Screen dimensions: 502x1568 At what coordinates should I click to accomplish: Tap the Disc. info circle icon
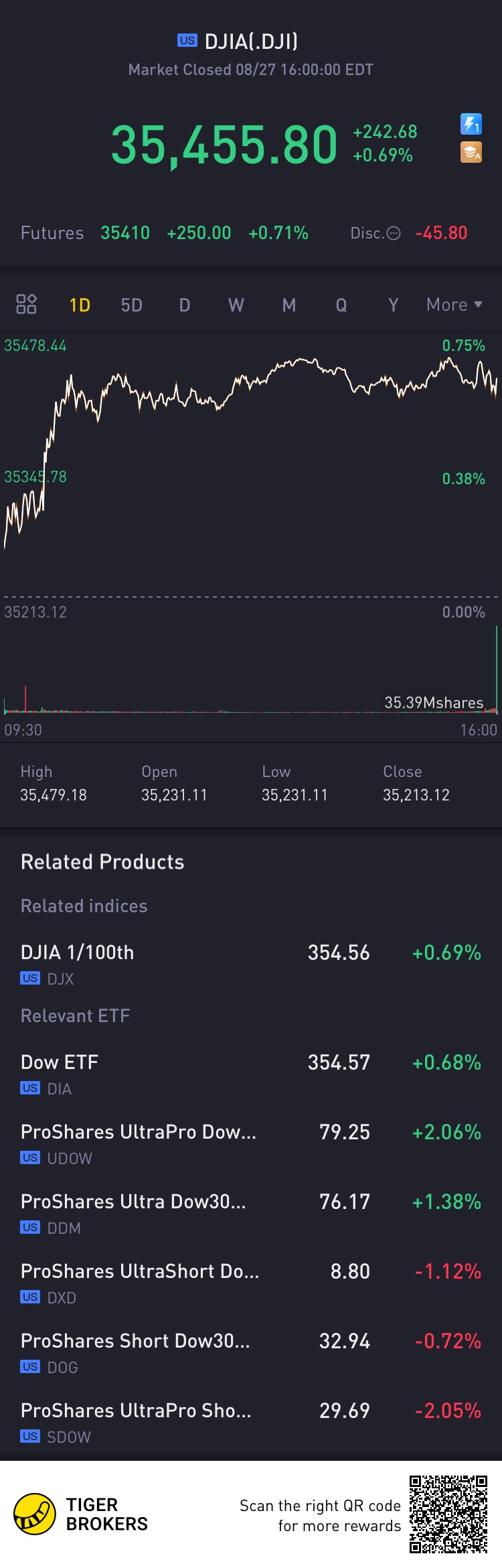coord(394,233)
